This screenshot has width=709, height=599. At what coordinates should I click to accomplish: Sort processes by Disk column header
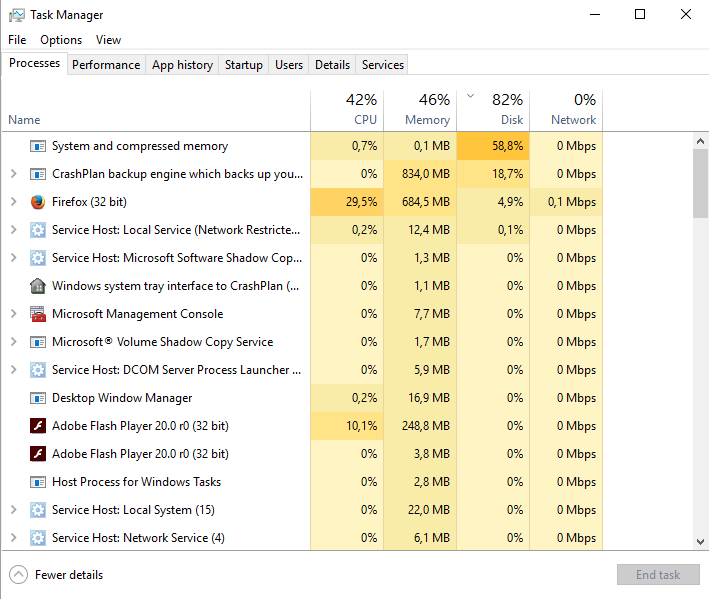coord(493,111)
